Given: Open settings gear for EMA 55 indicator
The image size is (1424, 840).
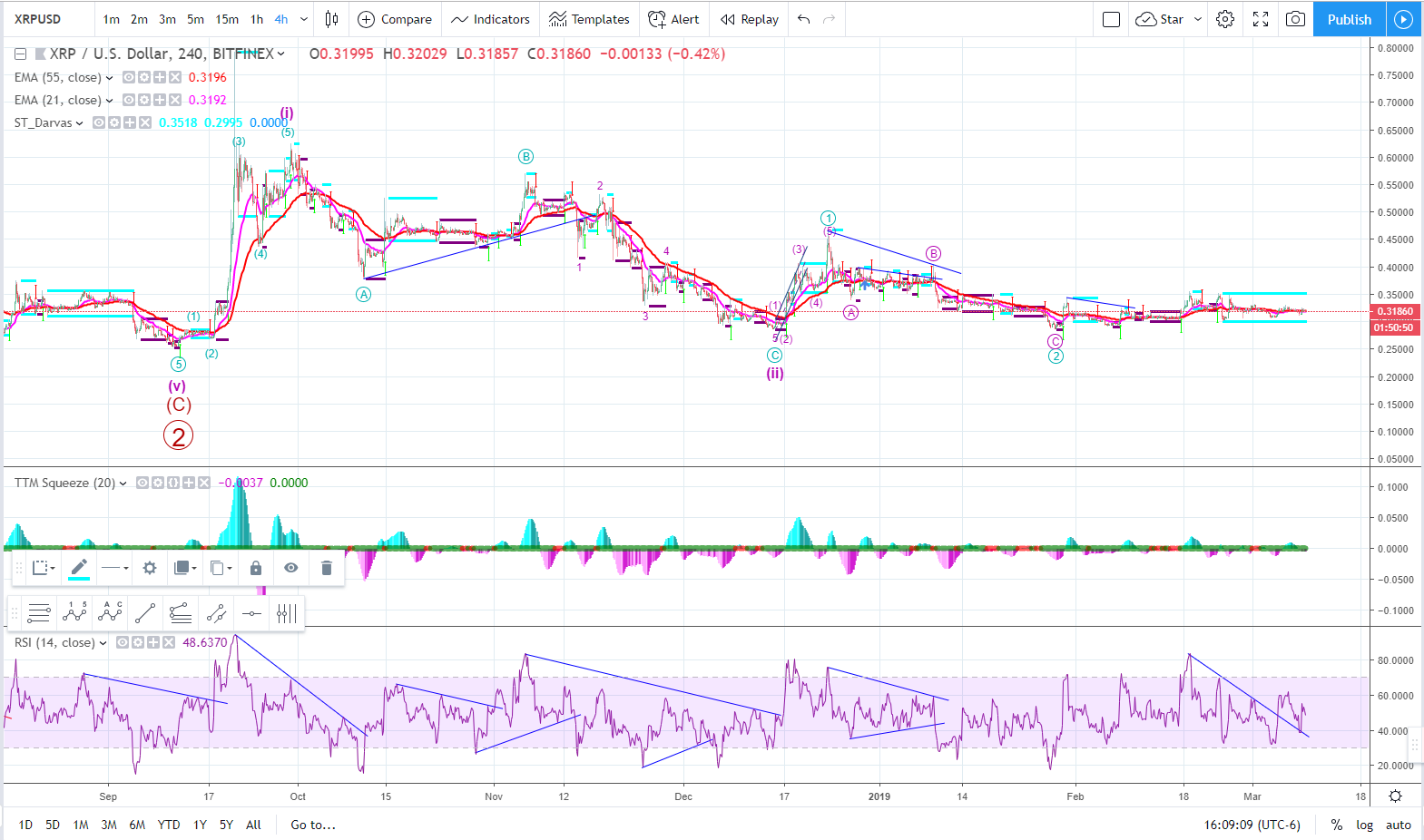Looking at the screenshot, I should pyautogui.click(x=144, y=77).
